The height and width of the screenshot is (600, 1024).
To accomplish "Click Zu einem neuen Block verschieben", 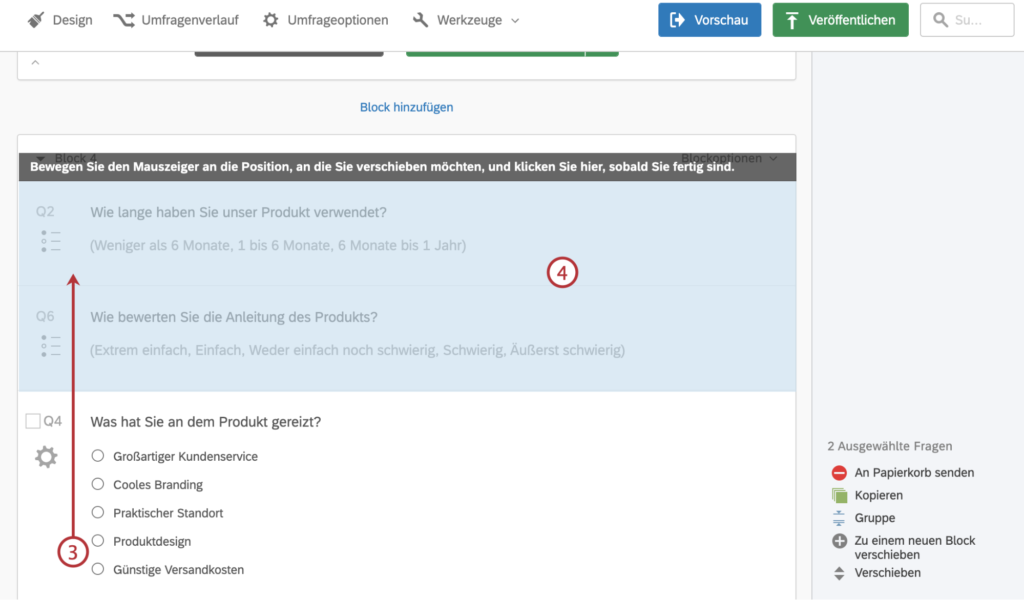I will coord(915,548).
